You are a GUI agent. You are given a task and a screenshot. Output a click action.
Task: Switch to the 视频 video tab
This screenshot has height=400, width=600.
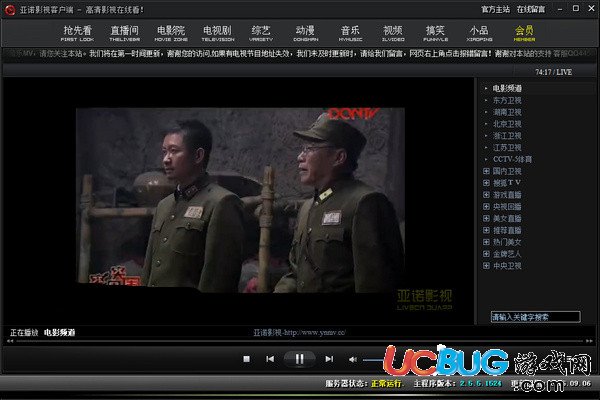coord(393,33)
